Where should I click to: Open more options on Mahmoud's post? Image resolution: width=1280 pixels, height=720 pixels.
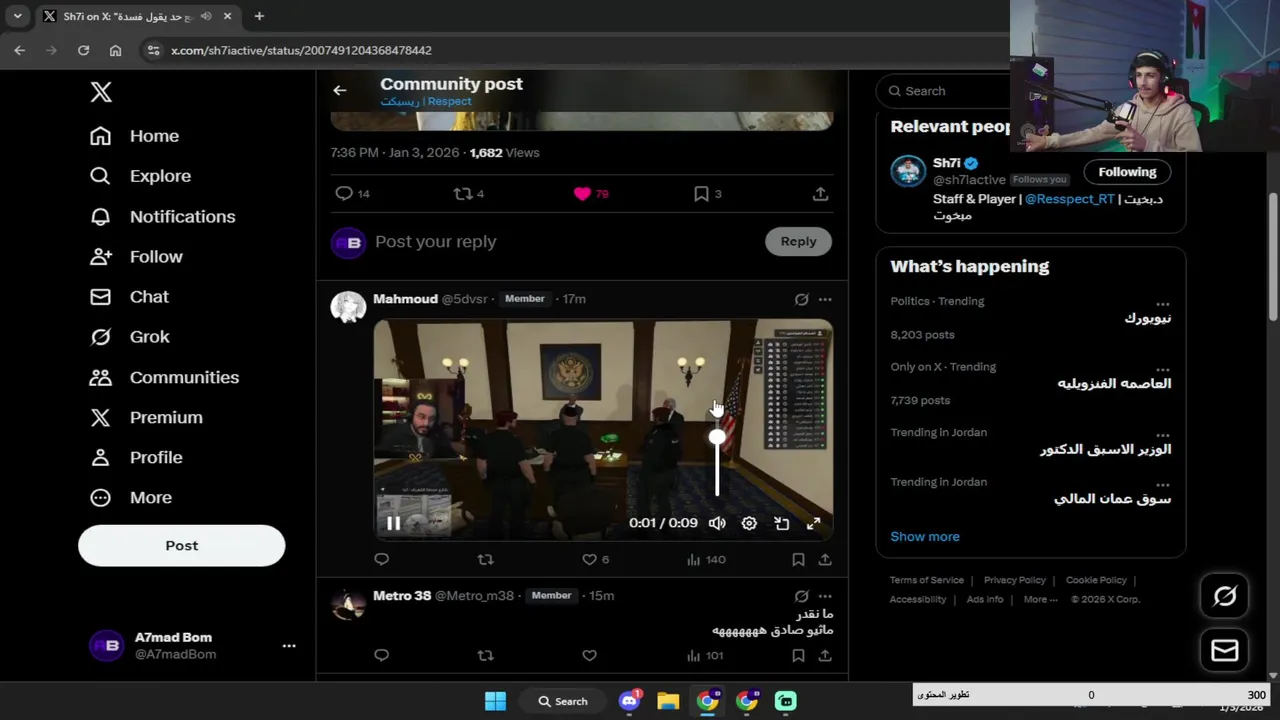825,299
